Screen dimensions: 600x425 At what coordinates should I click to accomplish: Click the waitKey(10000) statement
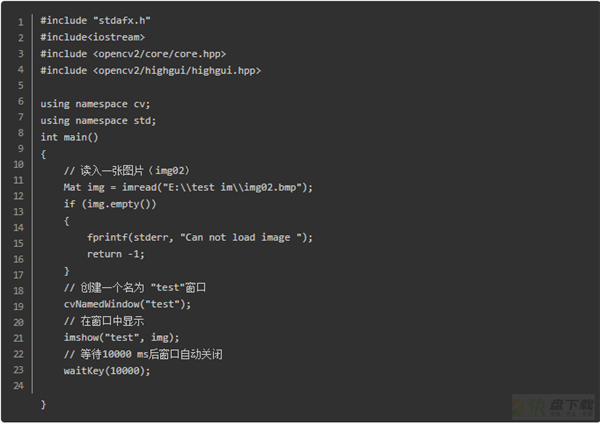(x=107, y=371)
